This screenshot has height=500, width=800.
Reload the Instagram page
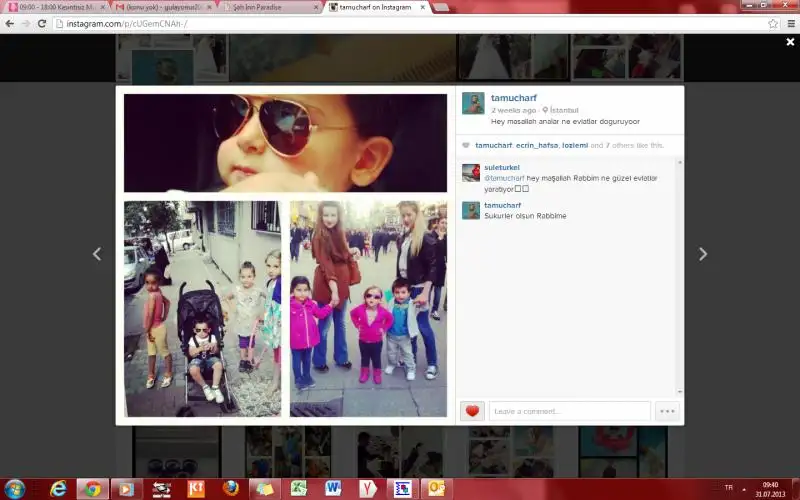click(x=42, y=23)
